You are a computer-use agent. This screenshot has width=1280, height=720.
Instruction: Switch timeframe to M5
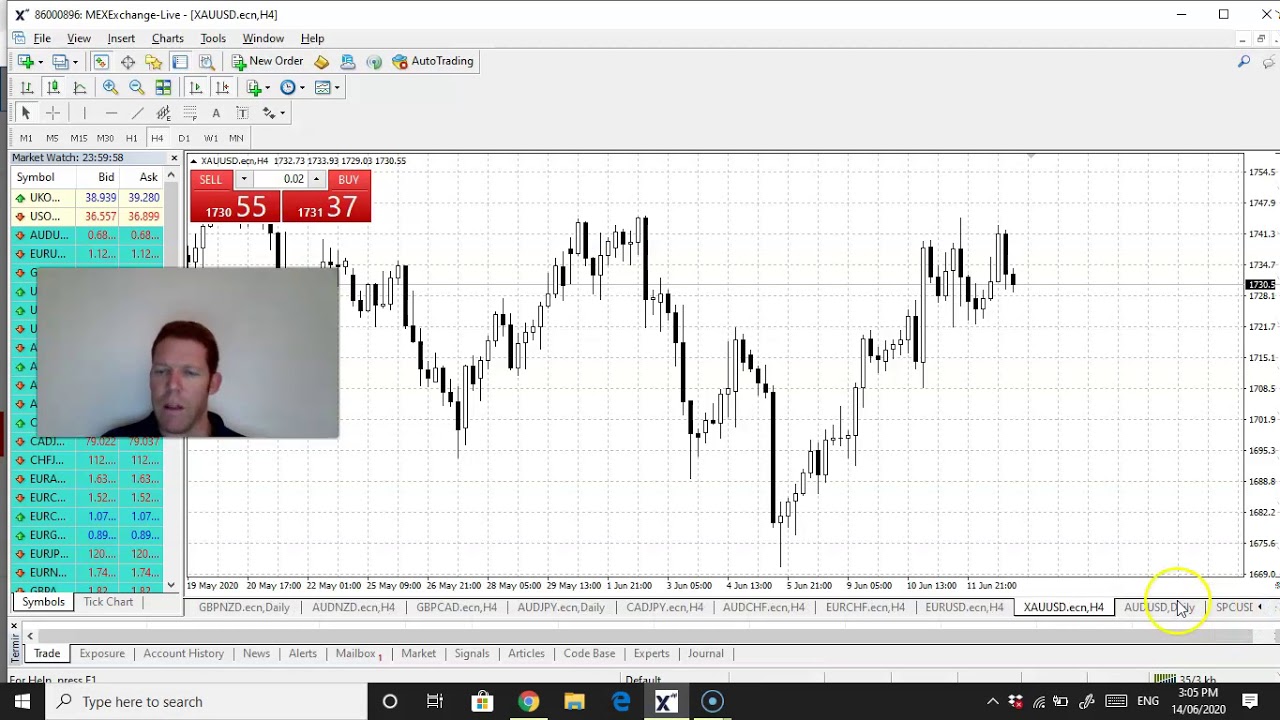click(52, 138)
